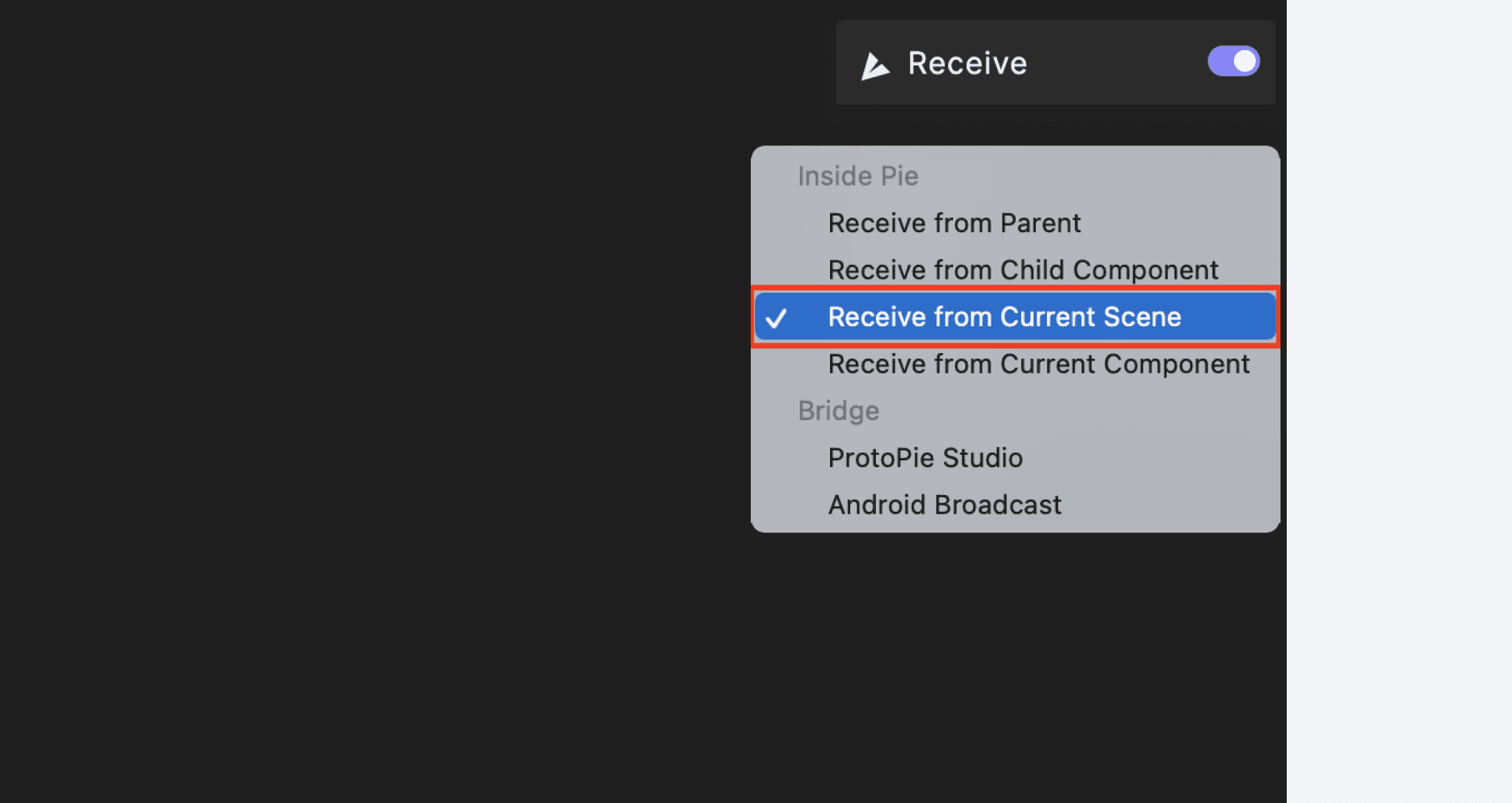Select Receive from Current Scene
The width and height of the screenshot is (1512, 803).
tap(1005, 317)
